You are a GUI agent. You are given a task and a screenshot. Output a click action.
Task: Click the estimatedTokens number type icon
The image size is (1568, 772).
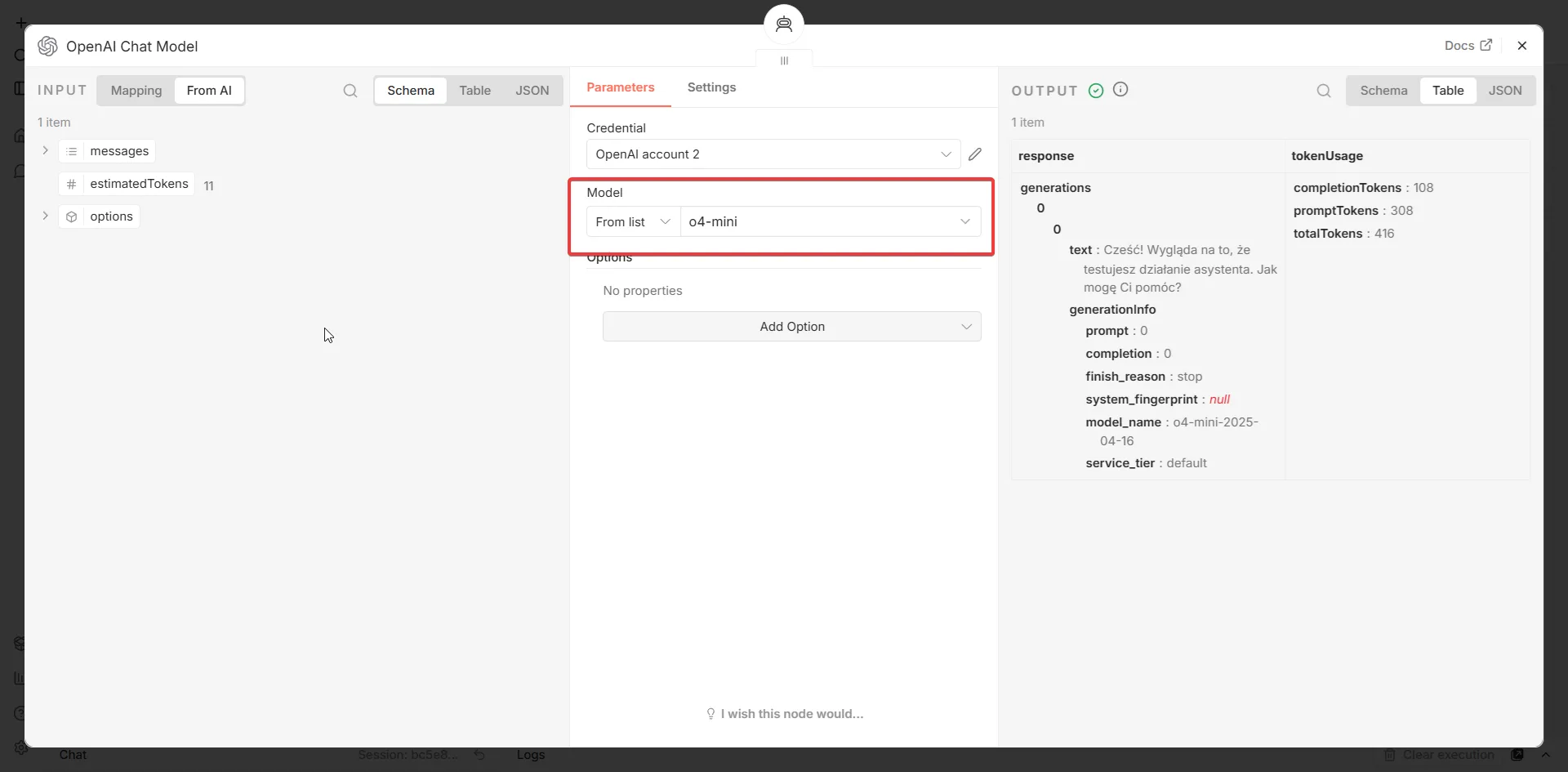(72, 184)
